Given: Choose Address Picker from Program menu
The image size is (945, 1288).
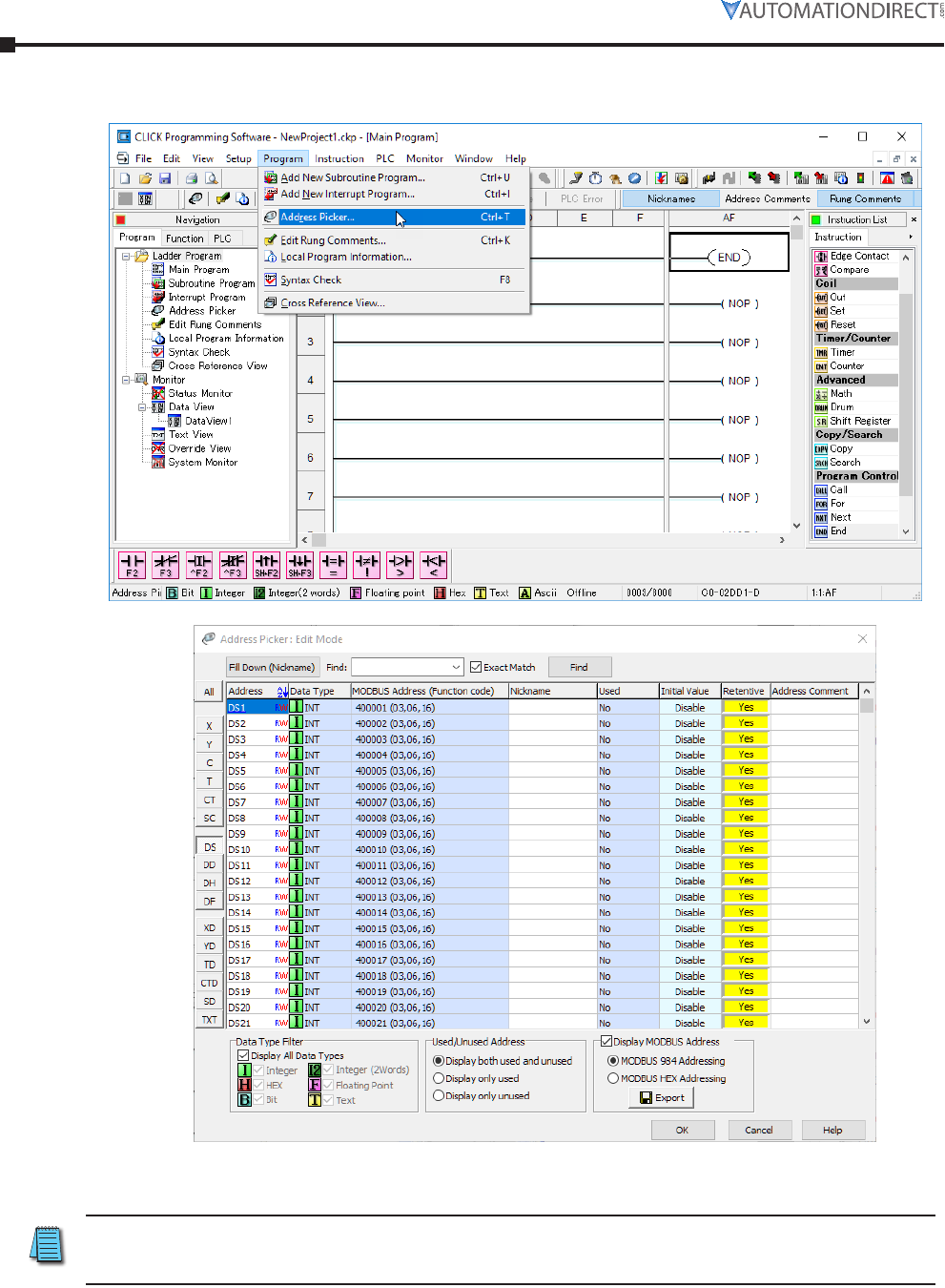Looking at the screenshot, I should [318, 218].
